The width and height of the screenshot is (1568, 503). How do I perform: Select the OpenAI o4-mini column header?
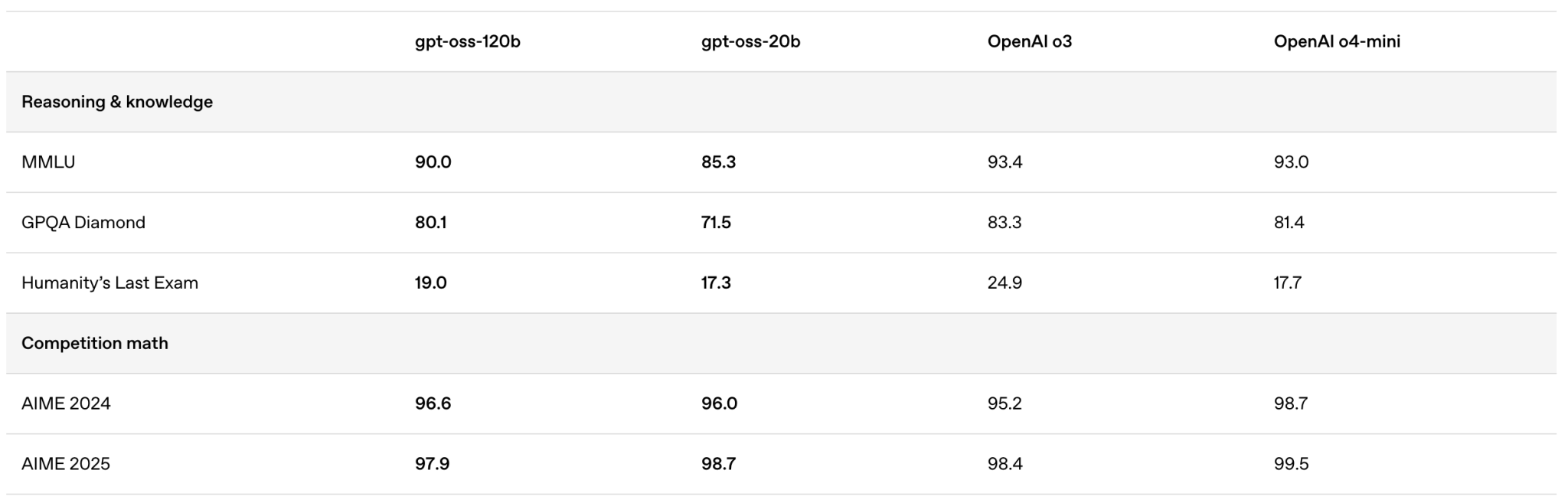point(1337,41)
